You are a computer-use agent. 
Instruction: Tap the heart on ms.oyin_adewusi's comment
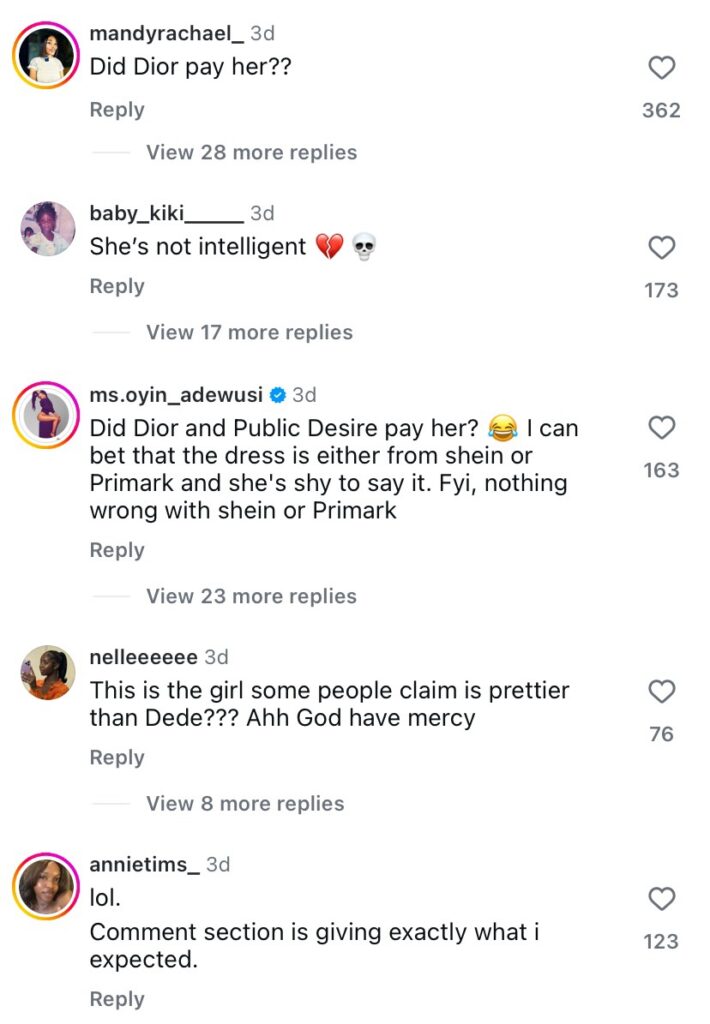(662, 428)
